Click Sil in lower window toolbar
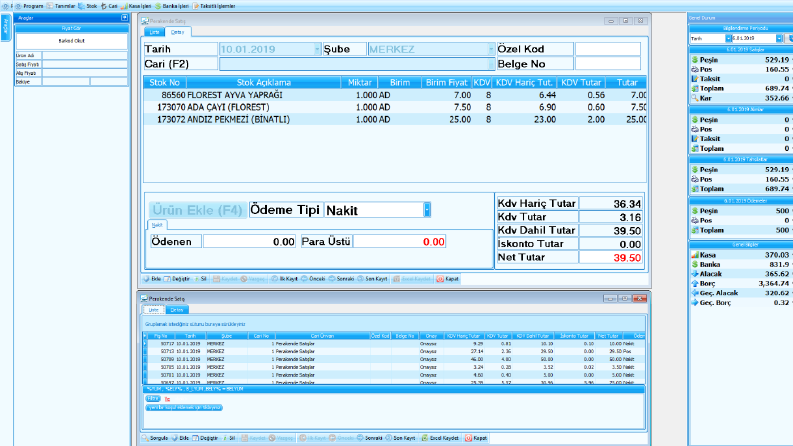Viewport: 793px width, 446px height. [x=229, y=438]
